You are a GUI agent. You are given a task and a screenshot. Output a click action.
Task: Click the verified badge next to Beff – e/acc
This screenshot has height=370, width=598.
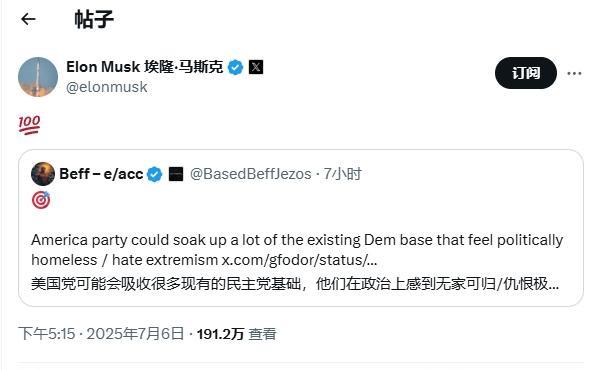click(154, 174)
